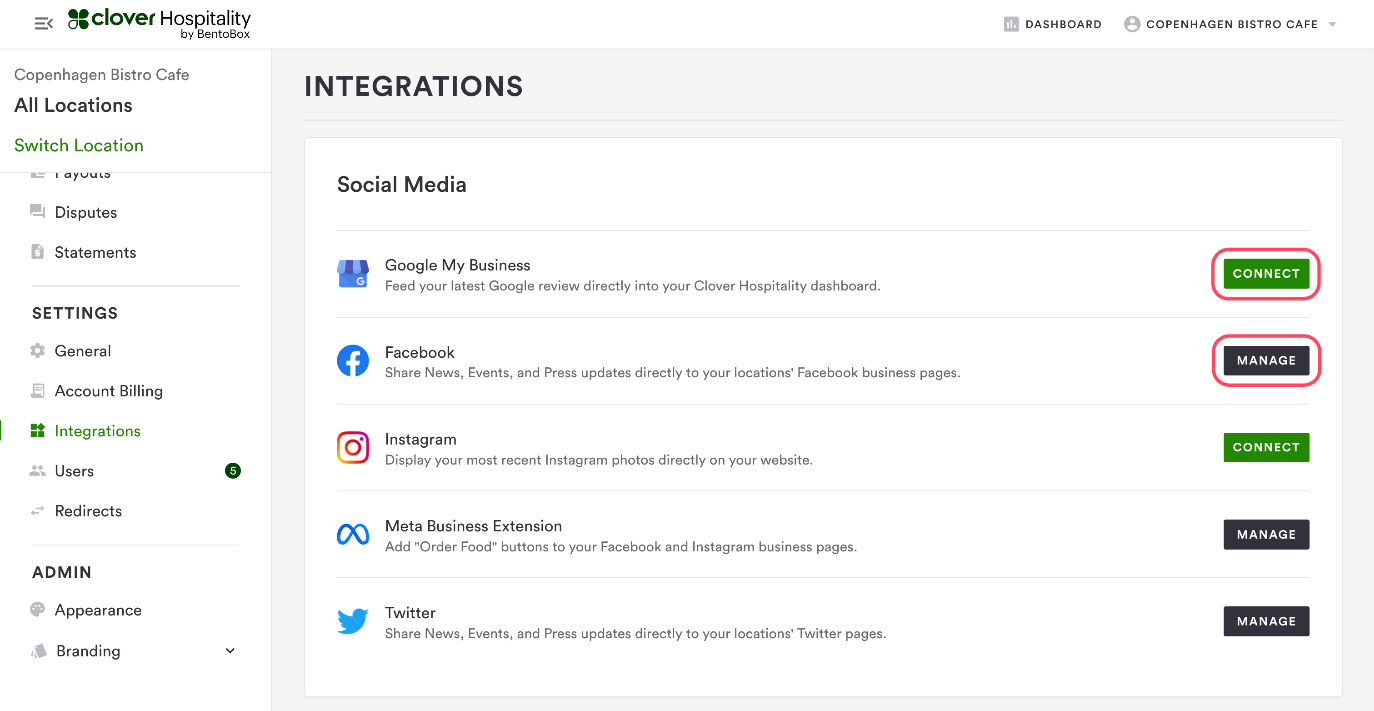Manage the Twitter integration
This screenshot has height=711, width=1374.
[x=1266, y=622]
